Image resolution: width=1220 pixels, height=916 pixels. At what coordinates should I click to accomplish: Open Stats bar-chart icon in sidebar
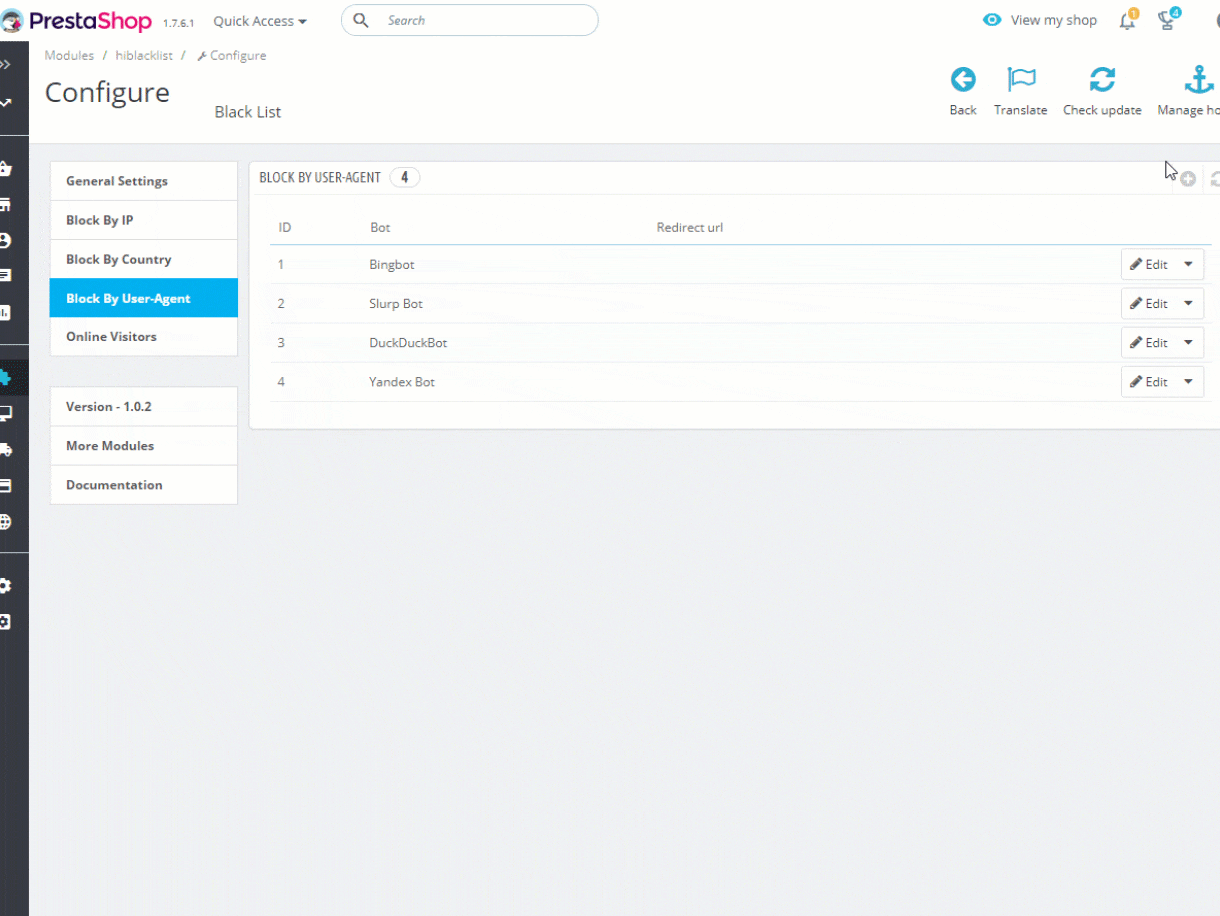[5, 312]
